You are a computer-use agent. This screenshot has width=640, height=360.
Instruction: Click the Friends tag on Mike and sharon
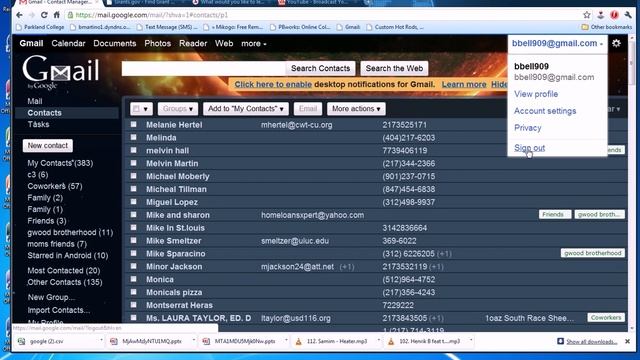(x=555, y=214)
